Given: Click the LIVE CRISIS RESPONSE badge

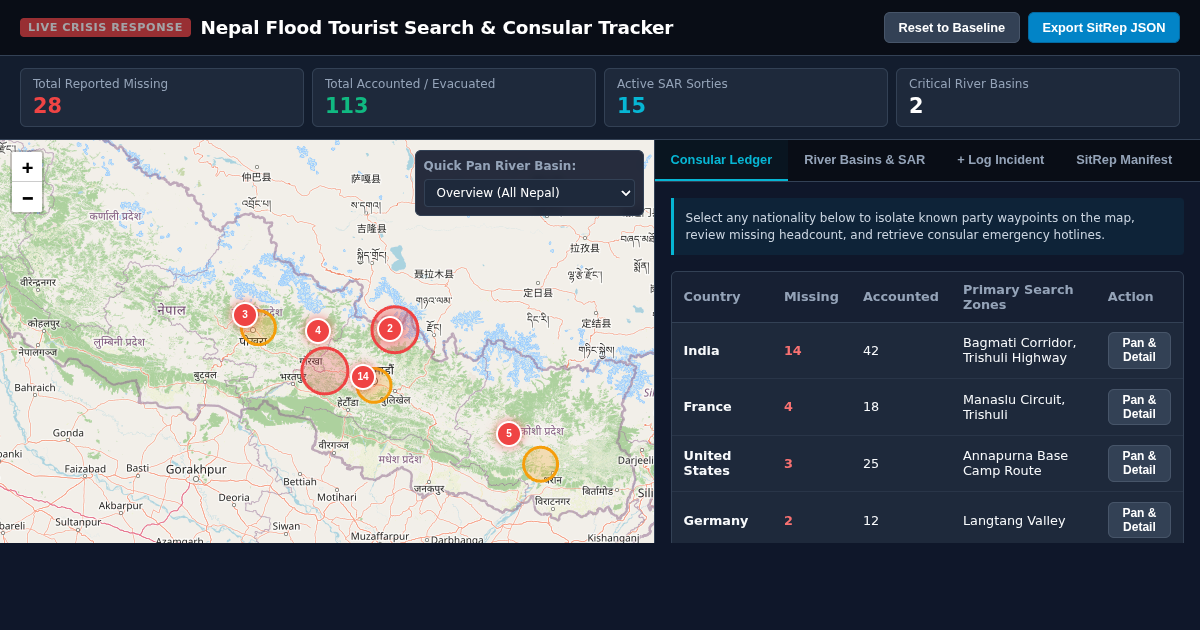Looking at the screenshot, I should pos(105,28).
